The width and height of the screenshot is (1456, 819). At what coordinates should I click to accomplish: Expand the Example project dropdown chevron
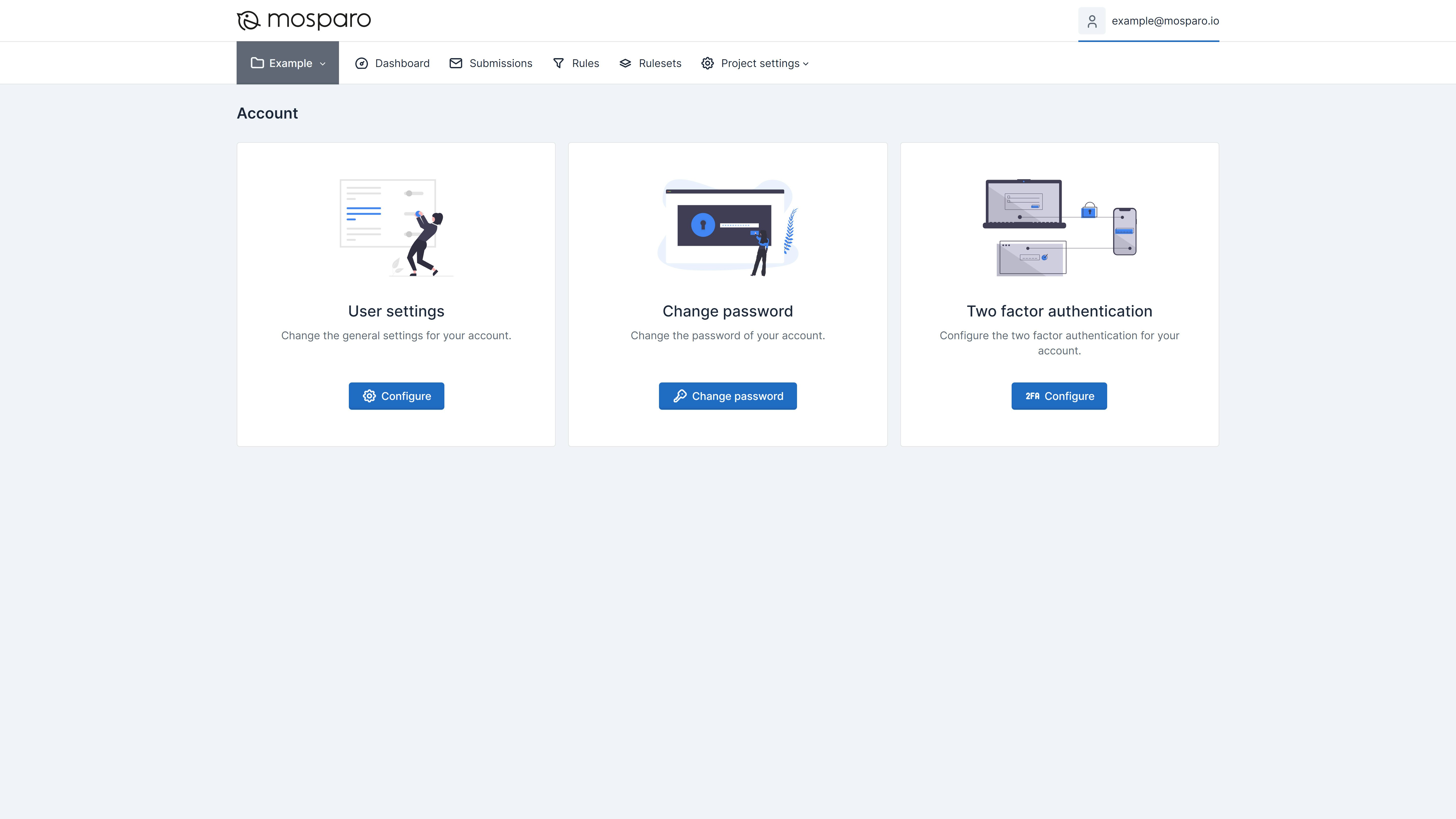(323, 64)
